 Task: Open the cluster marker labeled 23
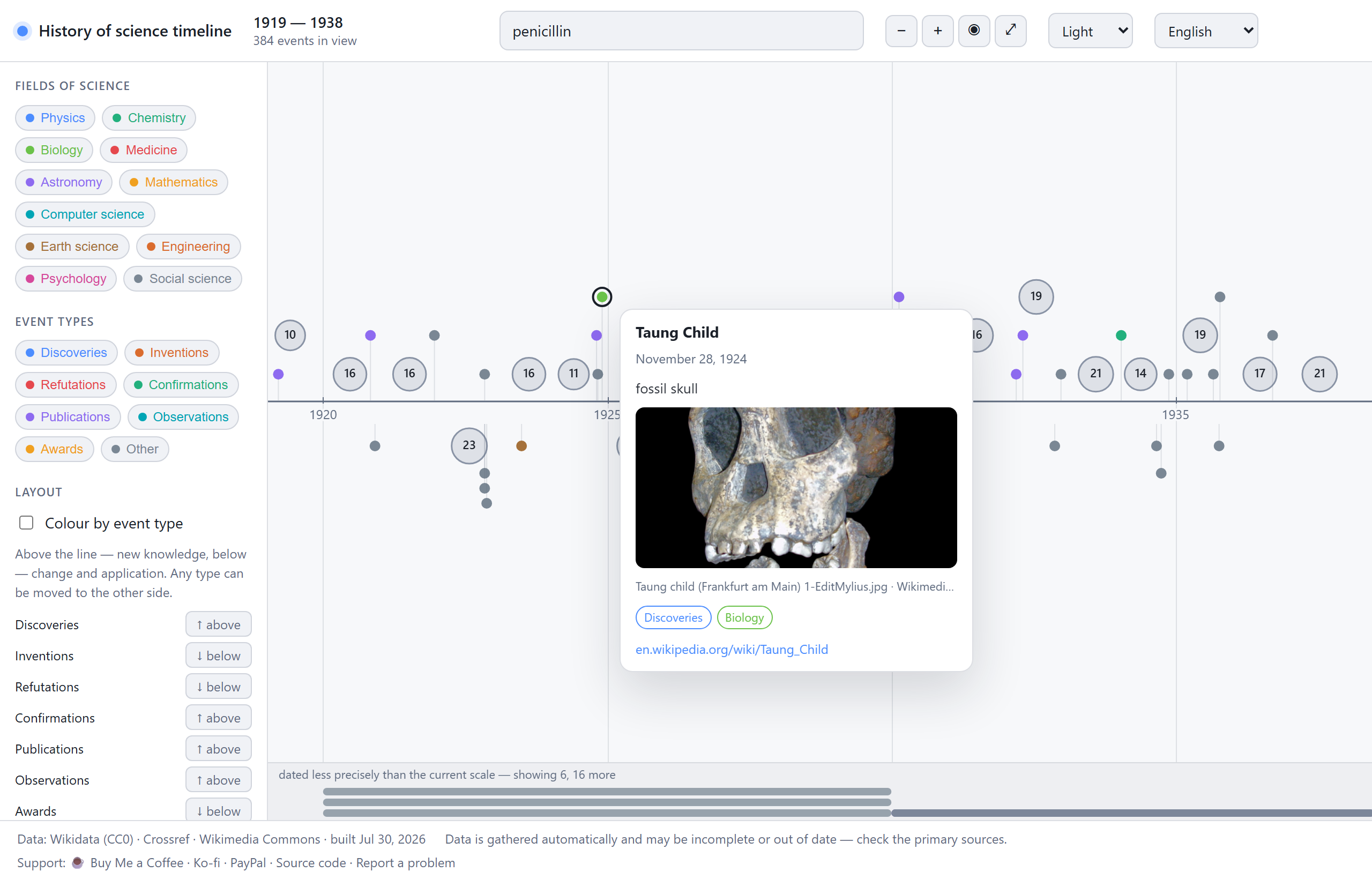pos(469,445)
